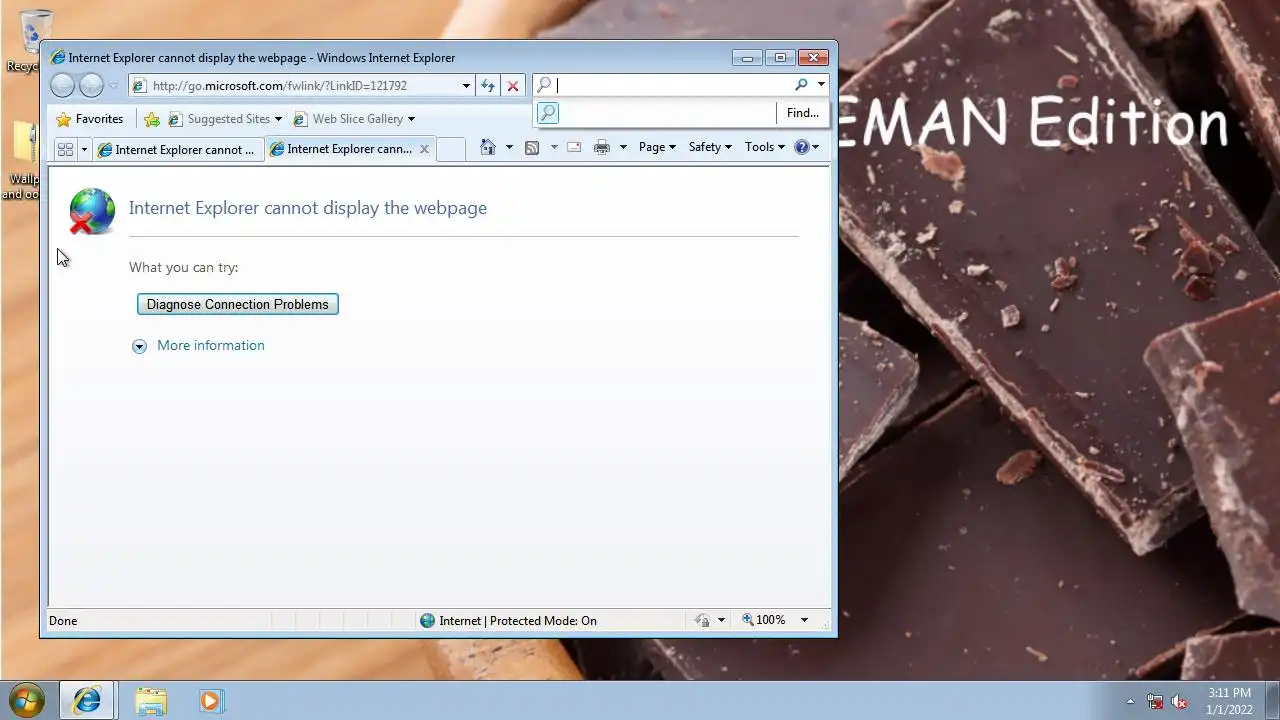
Task: Click inside the search box
Action: click(x=672, y=85)
